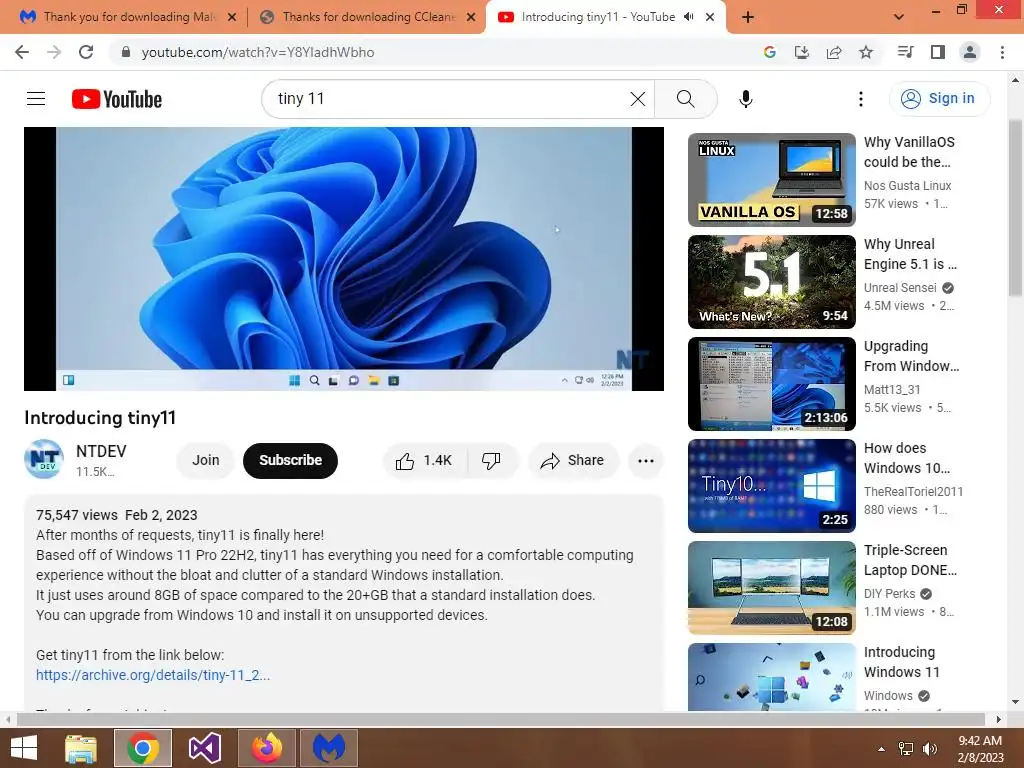The image size is (1024, 768).
Task: Open the NTDEV channel avatar
Action: pyautogui.click(x=44, y=459)
